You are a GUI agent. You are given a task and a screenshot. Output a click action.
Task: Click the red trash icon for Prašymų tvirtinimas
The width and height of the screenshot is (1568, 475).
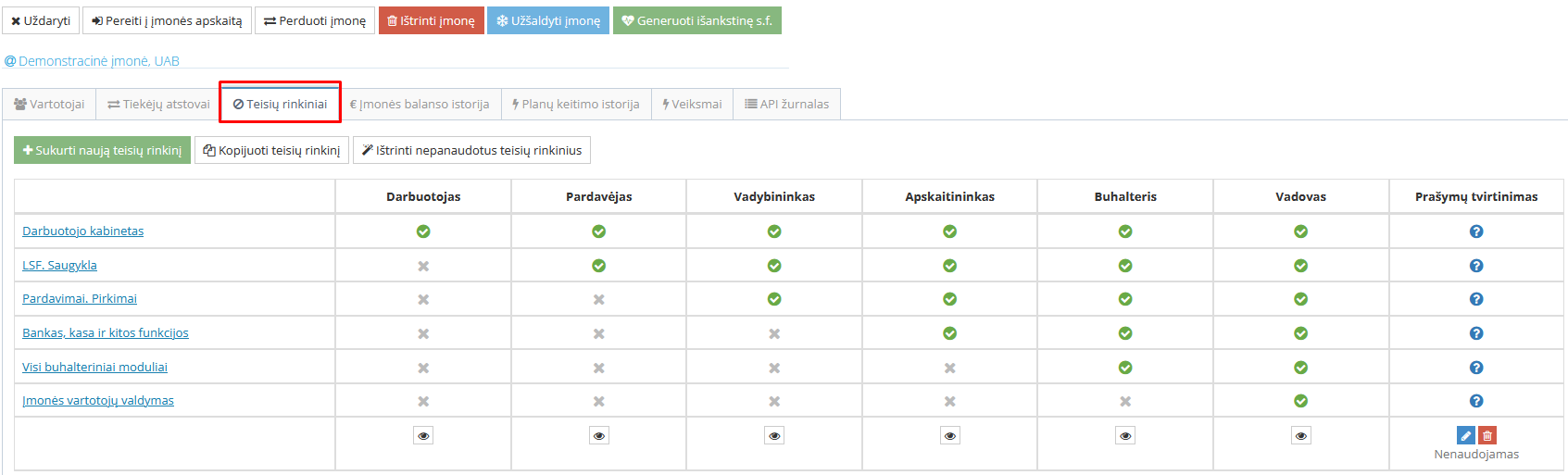1487,435
